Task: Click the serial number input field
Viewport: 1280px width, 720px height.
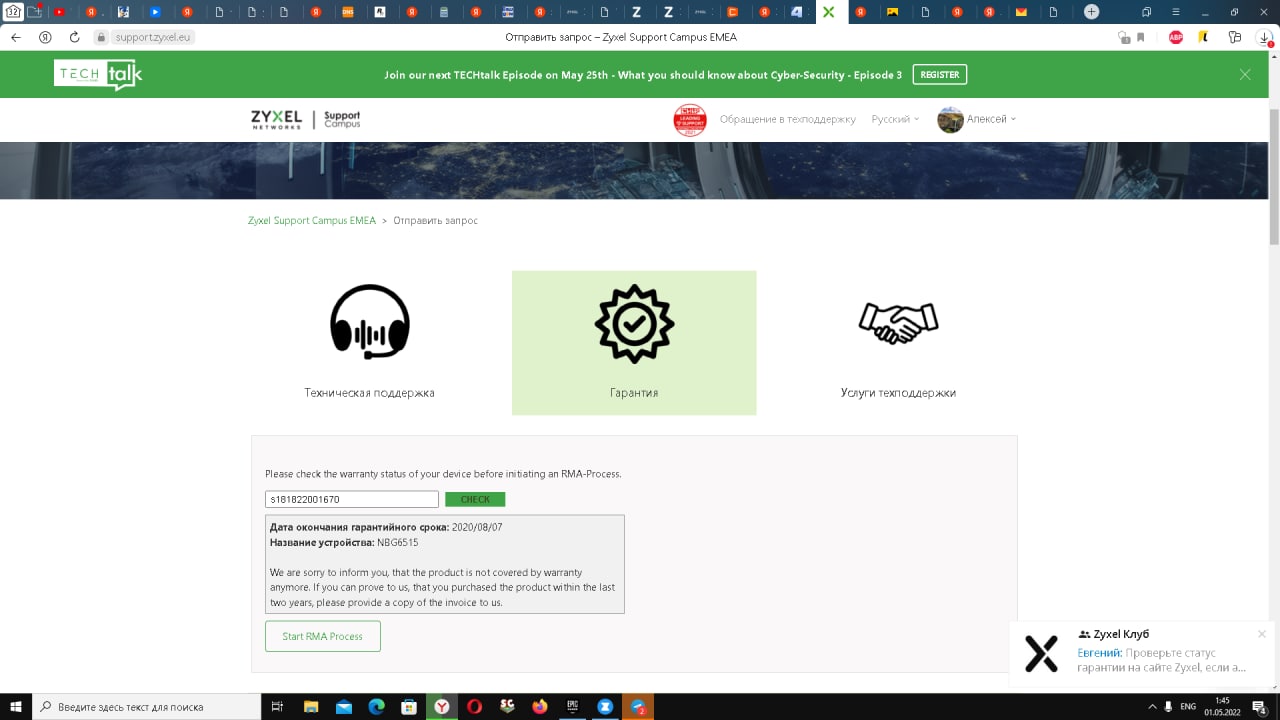Action: click(352, 499)
